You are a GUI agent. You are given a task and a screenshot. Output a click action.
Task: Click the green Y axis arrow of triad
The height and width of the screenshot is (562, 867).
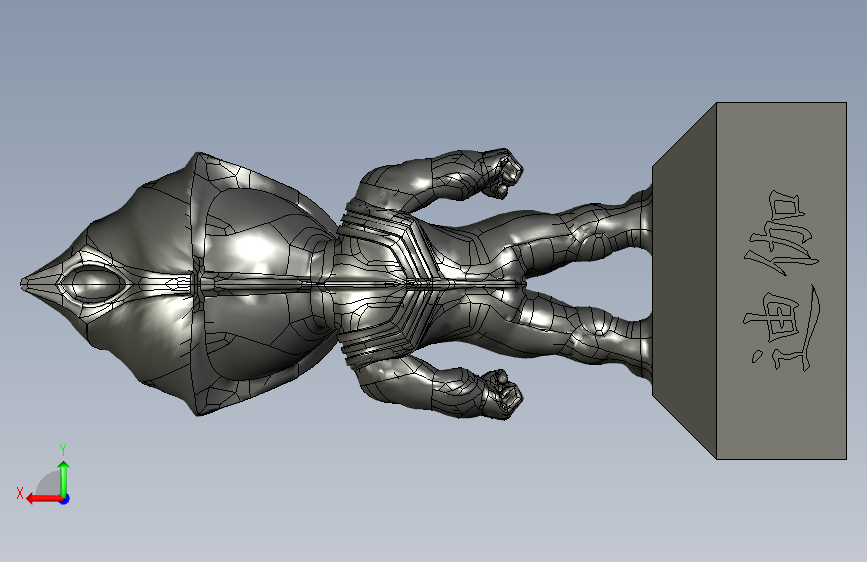point(64,478)
